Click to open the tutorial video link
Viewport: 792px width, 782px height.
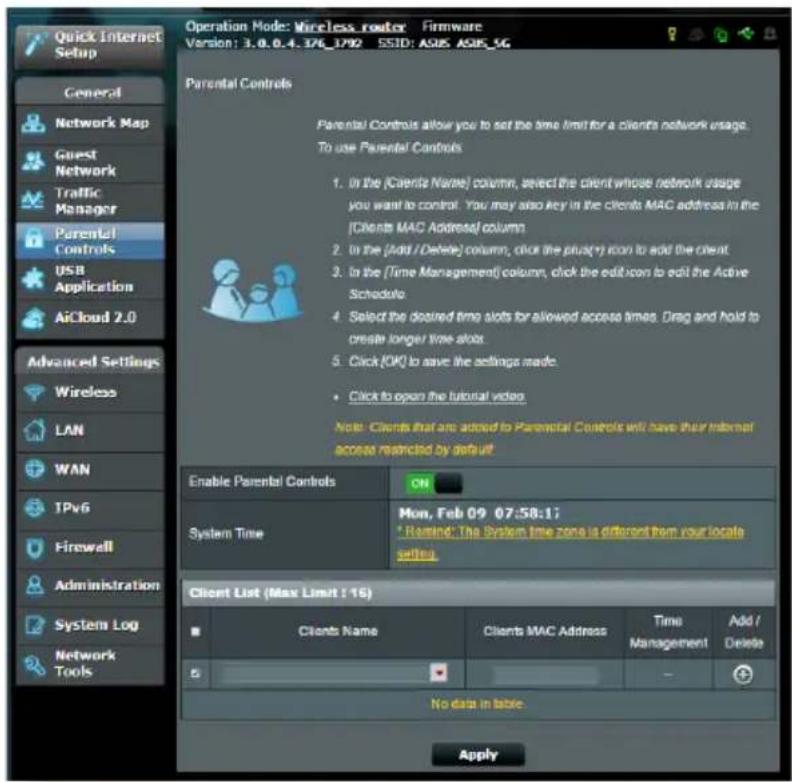(x=437, y=396)
